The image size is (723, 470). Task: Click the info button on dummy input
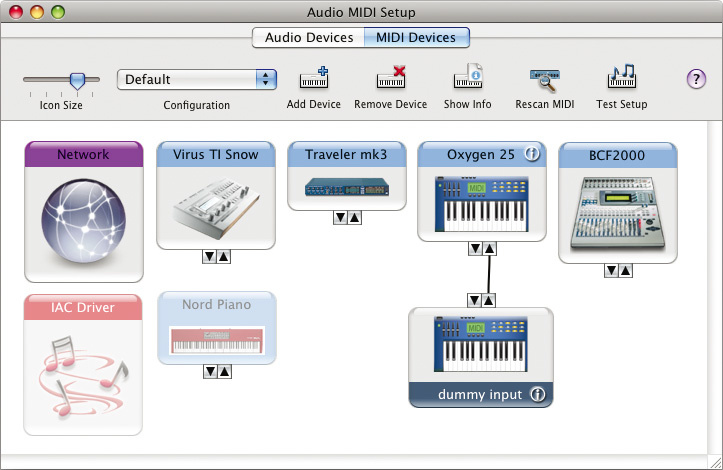[x=537, y=394]
